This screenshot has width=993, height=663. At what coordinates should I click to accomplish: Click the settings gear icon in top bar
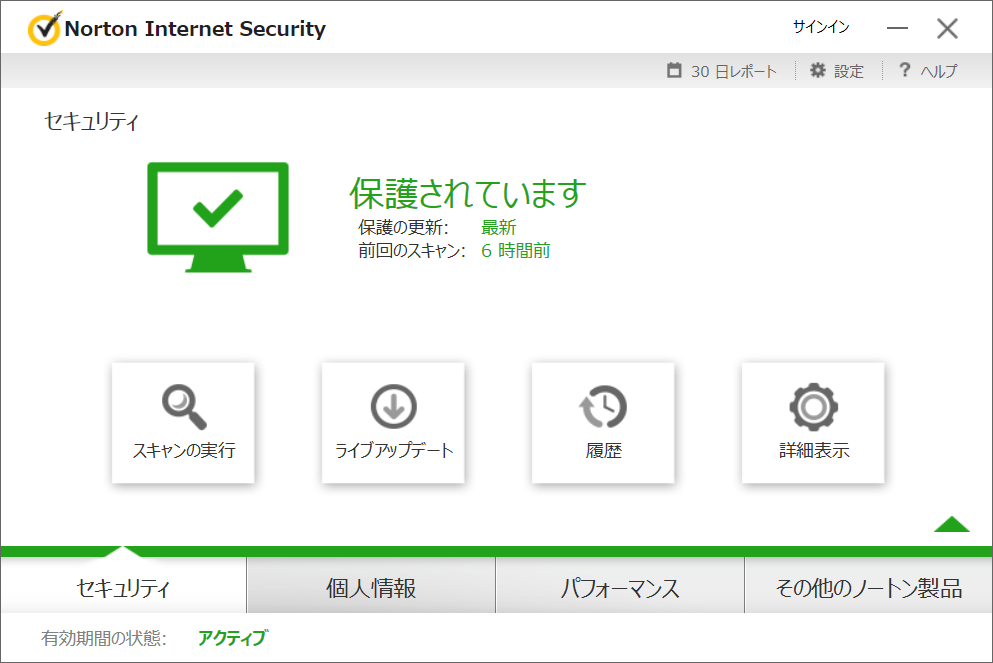pyautogui.click(x=818, y=71)
